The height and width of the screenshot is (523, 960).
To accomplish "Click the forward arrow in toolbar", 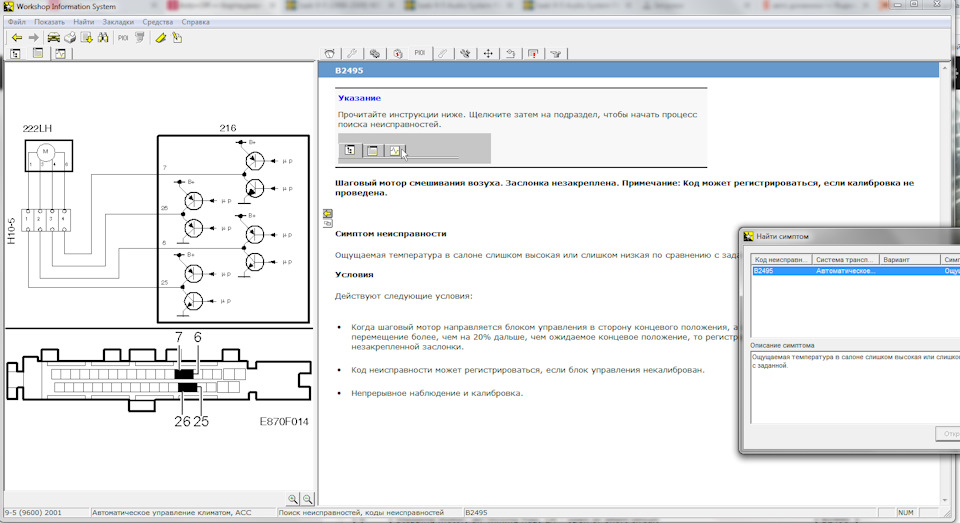I will tap(33, 38).
